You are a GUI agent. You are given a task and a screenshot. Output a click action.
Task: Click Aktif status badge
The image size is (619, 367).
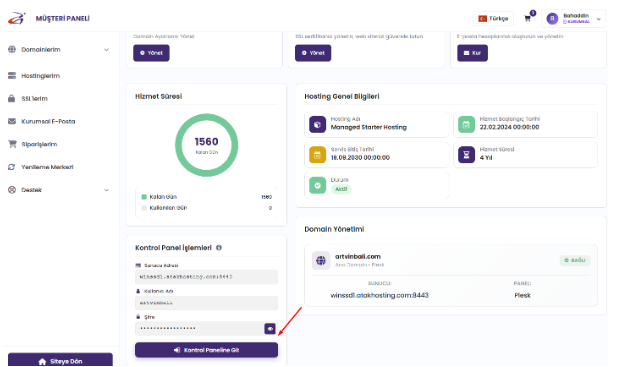341,189
